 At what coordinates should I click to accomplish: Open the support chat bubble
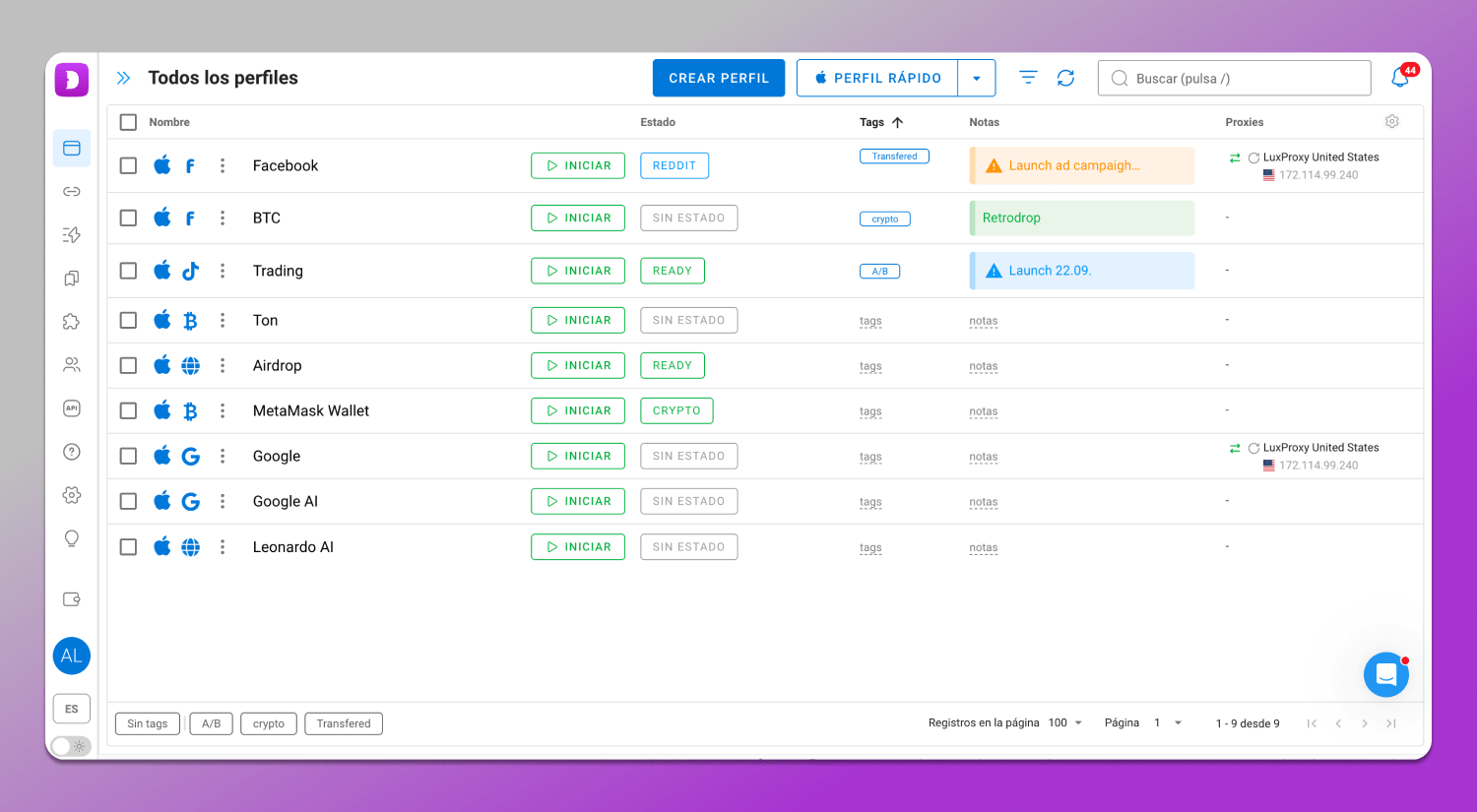(1385, 674)
